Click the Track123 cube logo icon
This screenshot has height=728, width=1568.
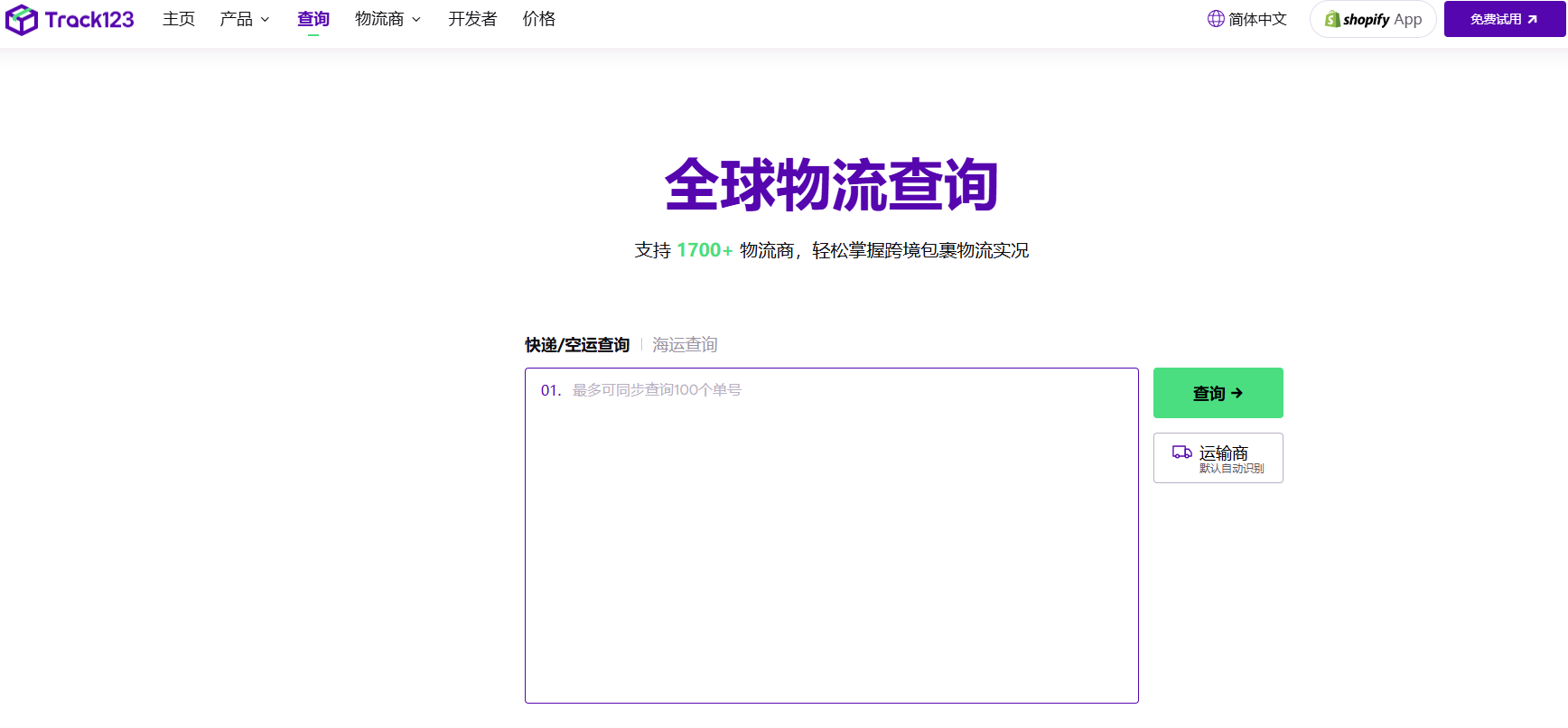(x=22, y=20)
